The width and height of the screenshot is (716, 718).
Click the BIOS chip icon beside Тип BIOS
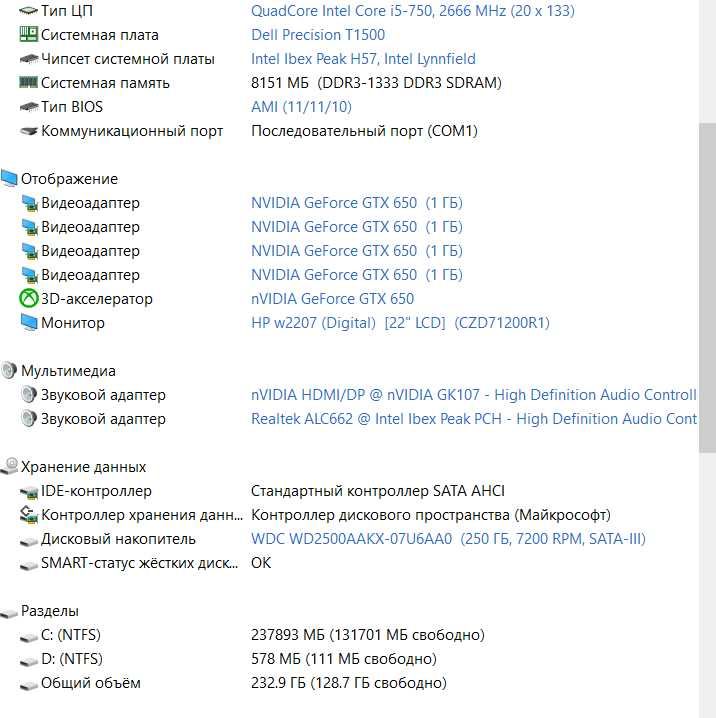(28, 107)
